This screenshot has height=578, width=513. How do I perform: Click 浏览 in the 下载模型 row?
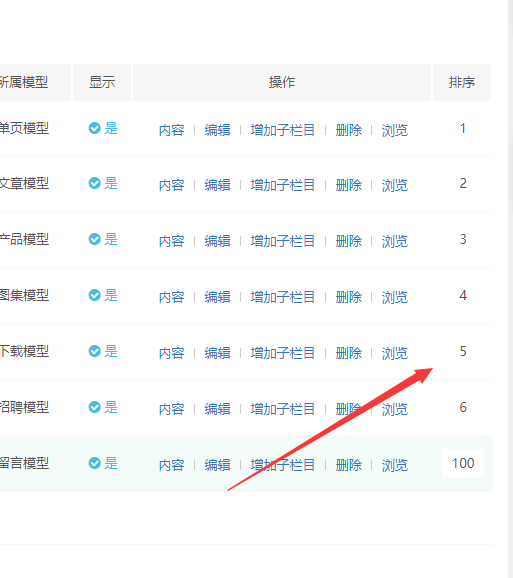pos(395,353)
